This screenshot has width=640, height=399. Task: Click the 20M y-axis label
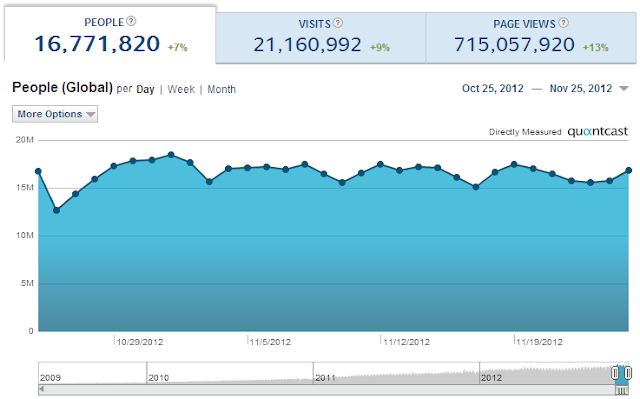click(24, 140)
